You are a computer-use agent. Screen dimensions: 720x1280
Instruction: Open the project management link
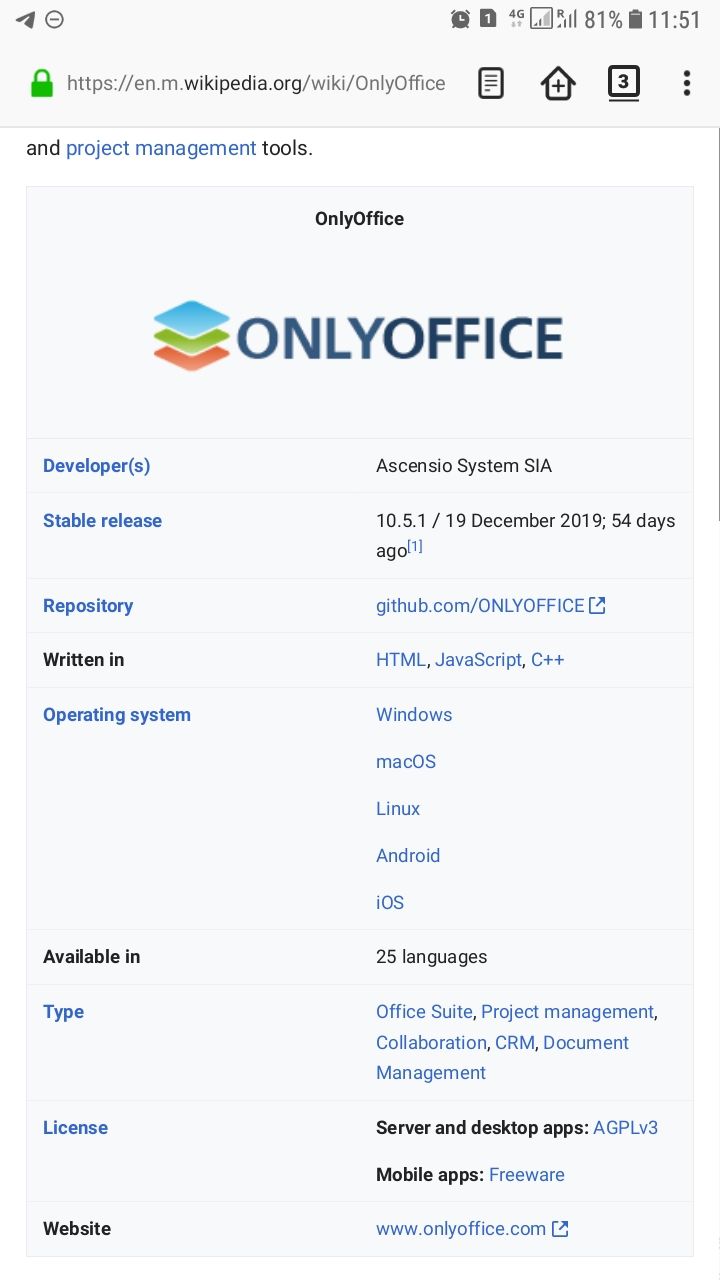(161, 148)
